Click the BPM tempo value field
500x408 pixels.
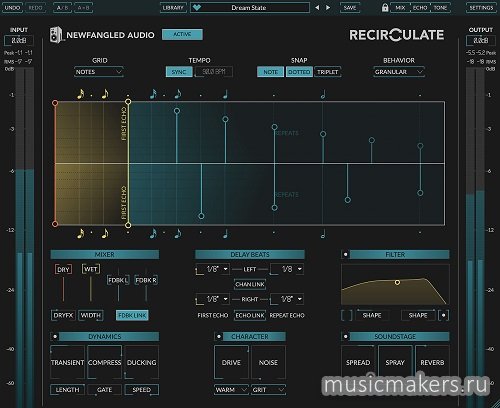[x=214, y=72]
